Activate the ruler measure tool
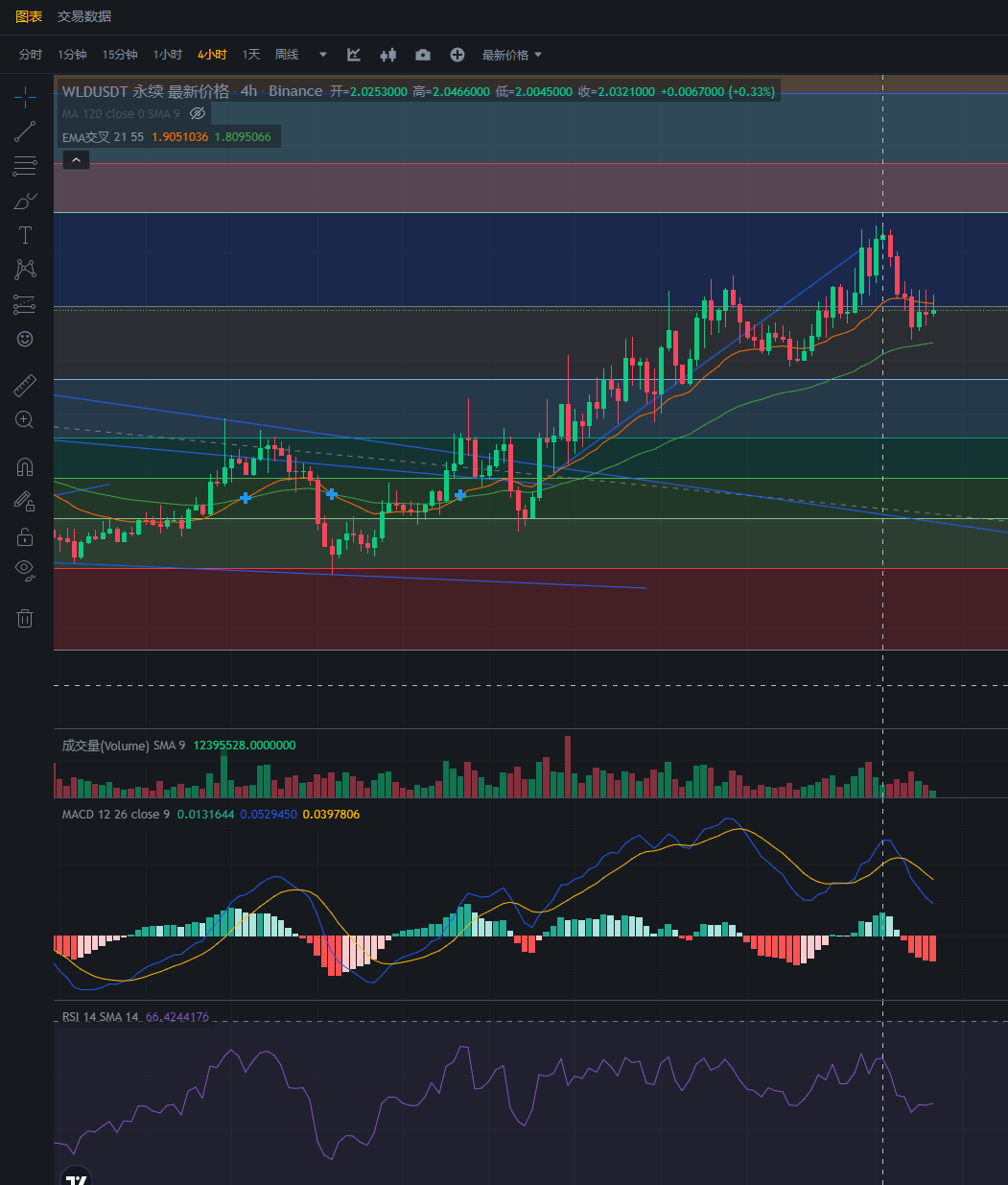 coord(25,386)
